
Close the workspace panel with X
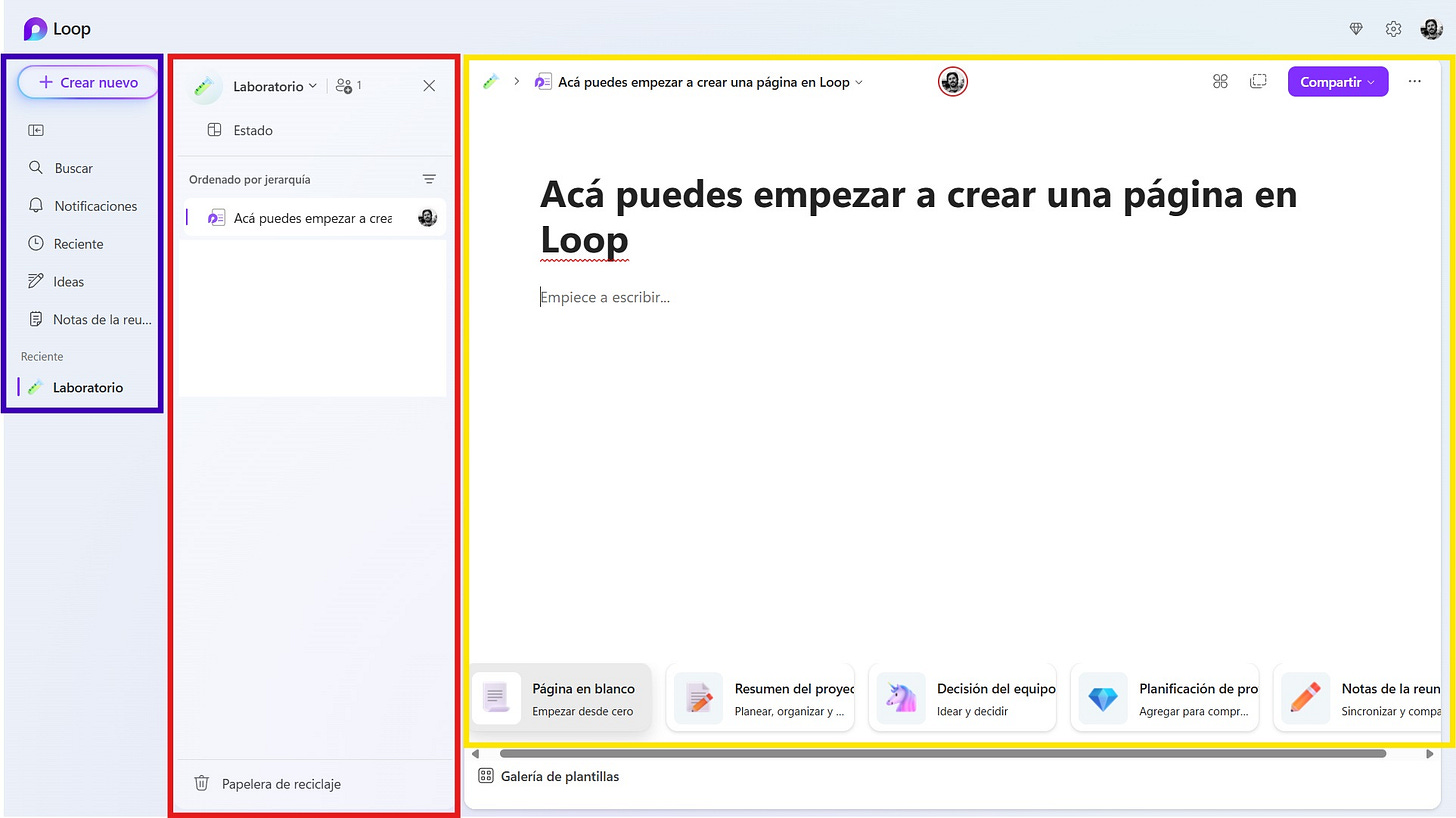pos(429,86)
